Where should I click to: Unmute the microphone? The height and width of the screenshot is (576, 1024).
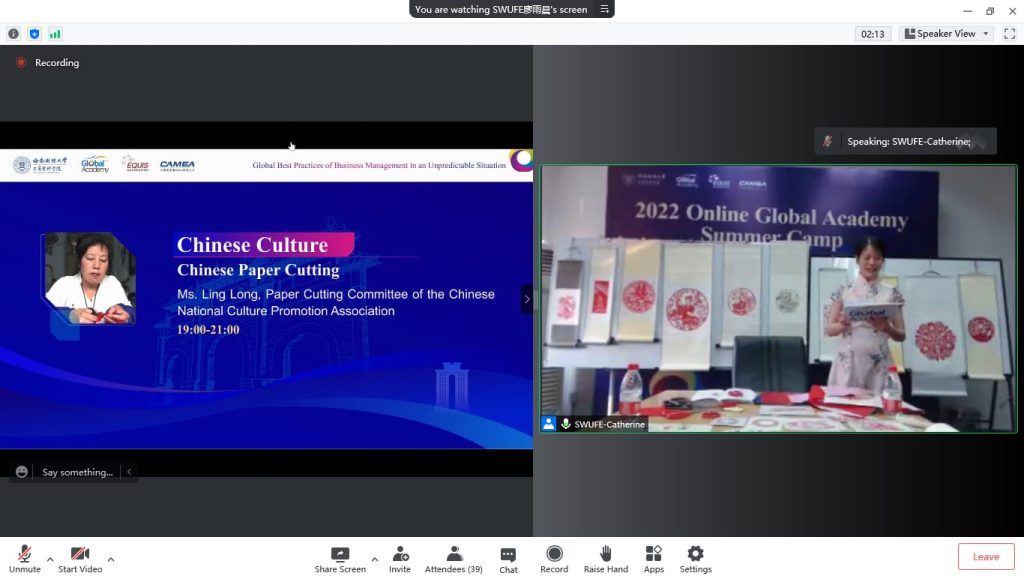pyautogui.click(x=25, y=558)
